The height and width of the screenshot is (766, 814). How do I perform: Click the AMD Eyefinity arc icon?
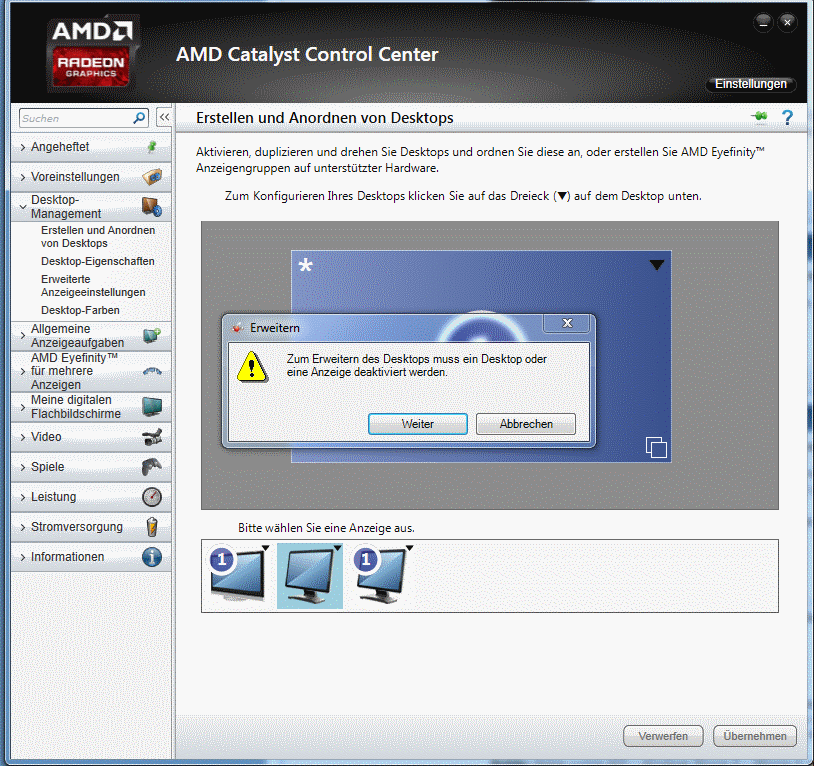(152, 371)
